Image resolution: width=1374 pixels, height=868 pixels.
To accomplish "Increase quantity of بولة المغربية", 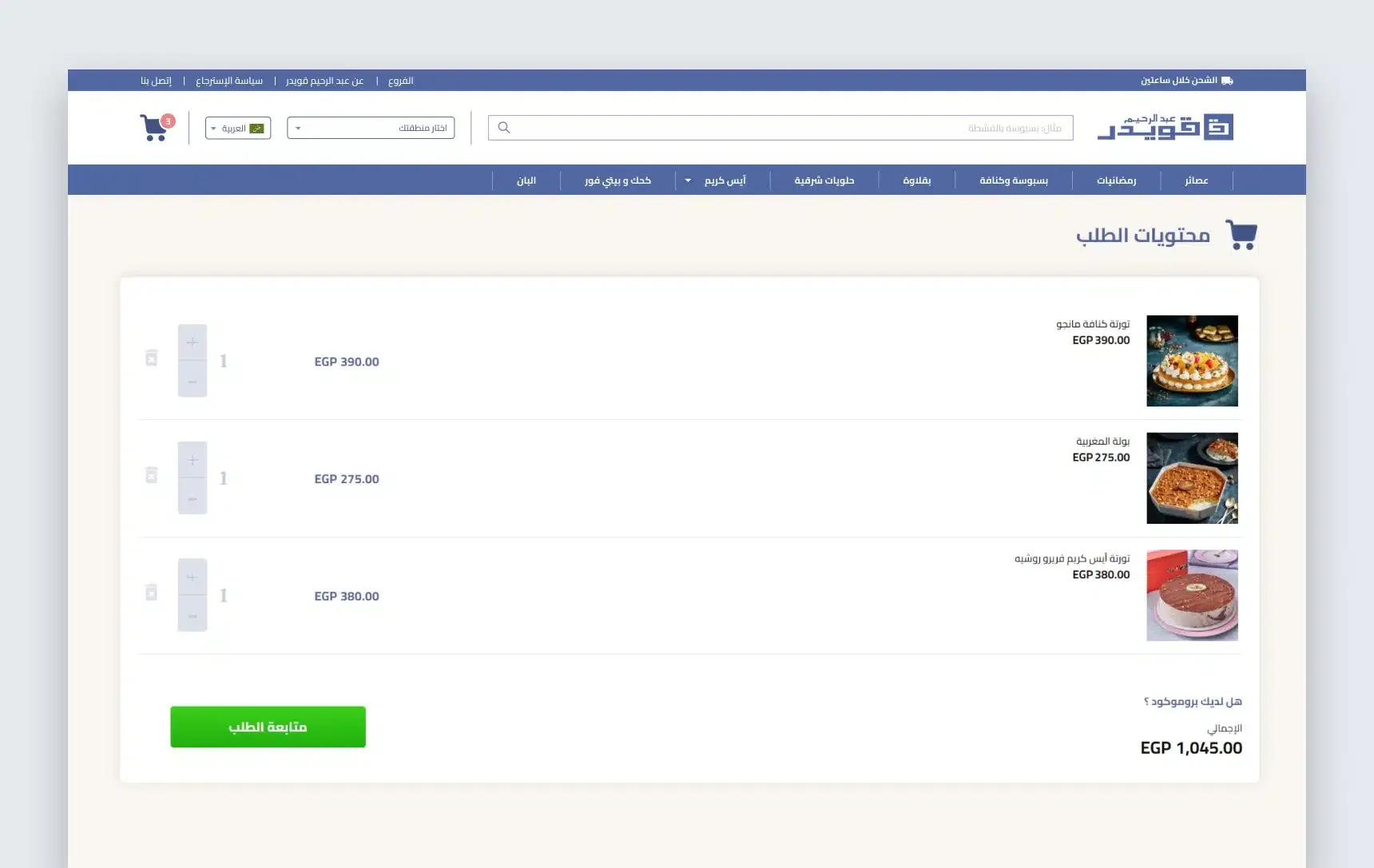I will [x=193, y=460].
